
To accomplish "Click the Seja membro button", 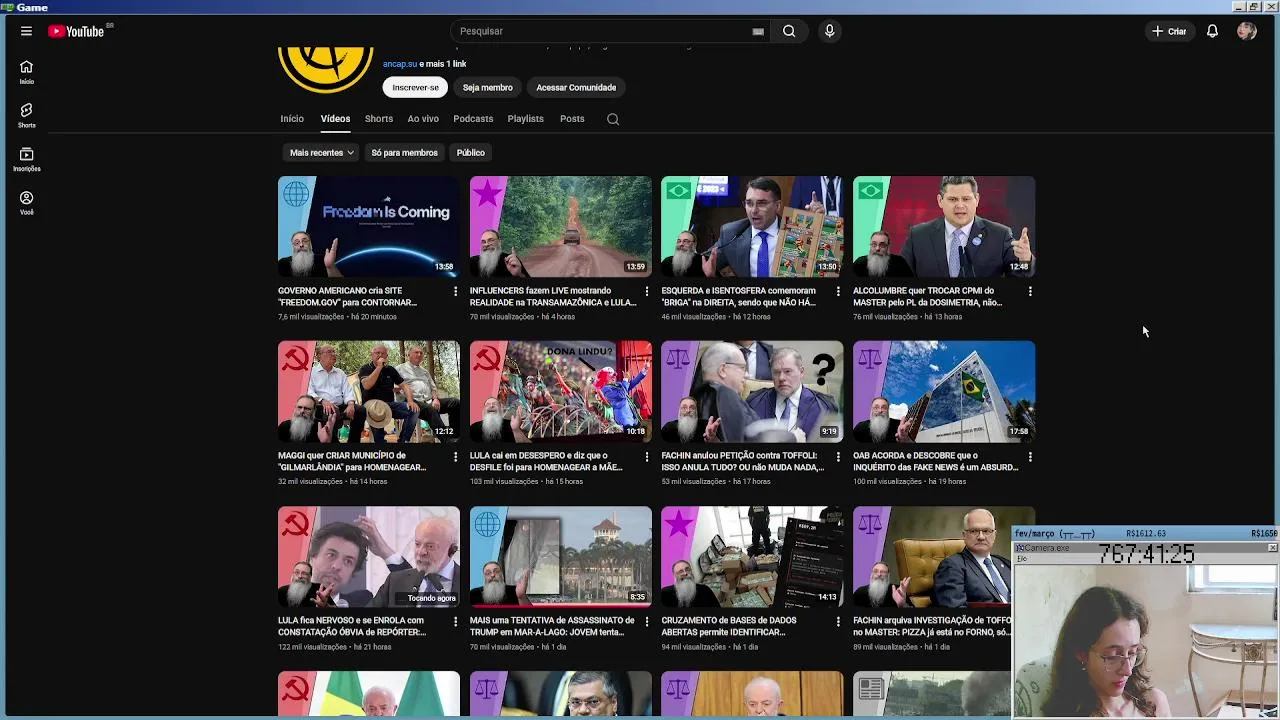I will 487,87.
